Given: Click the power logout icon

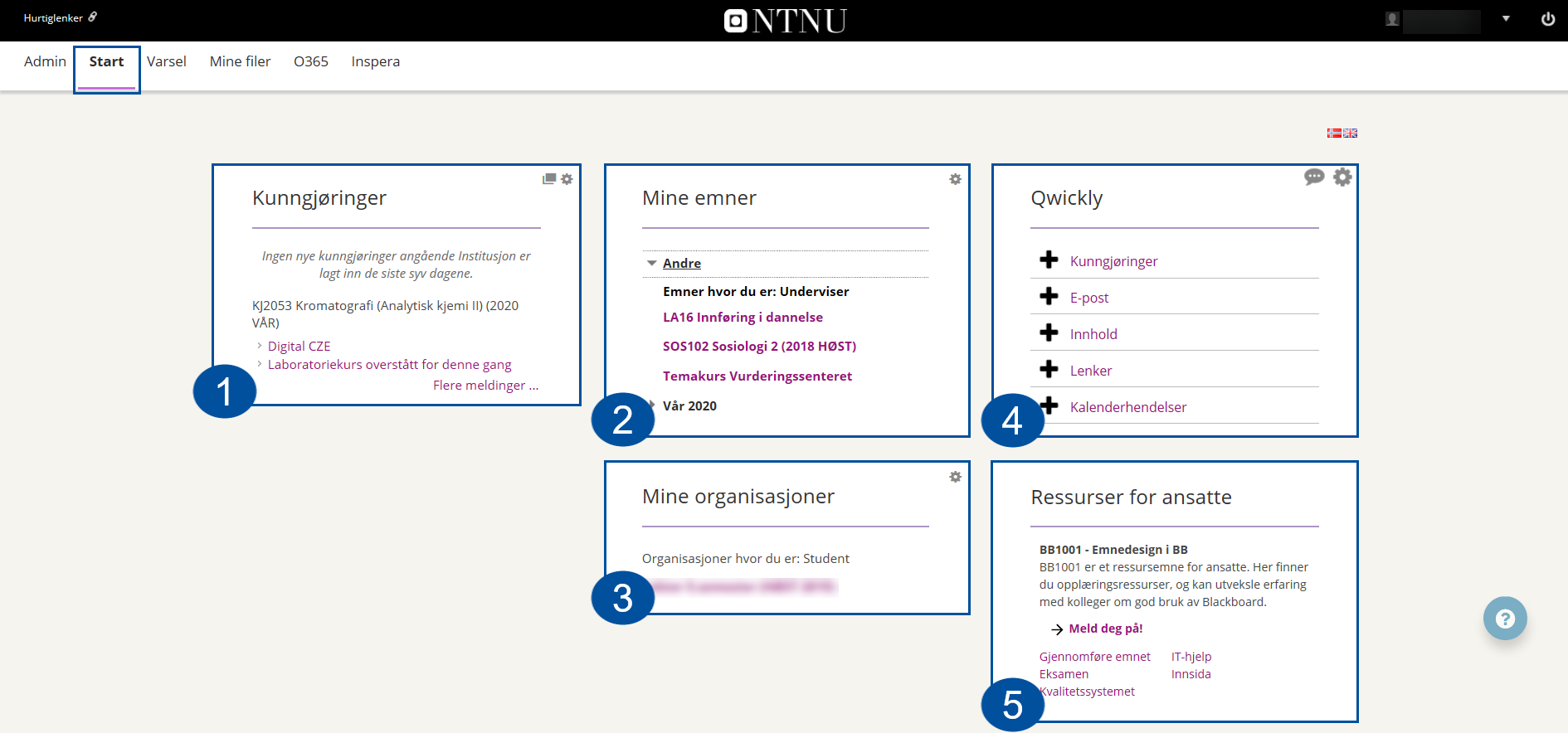Looking at the screenshot, I should click(1548, 19).
